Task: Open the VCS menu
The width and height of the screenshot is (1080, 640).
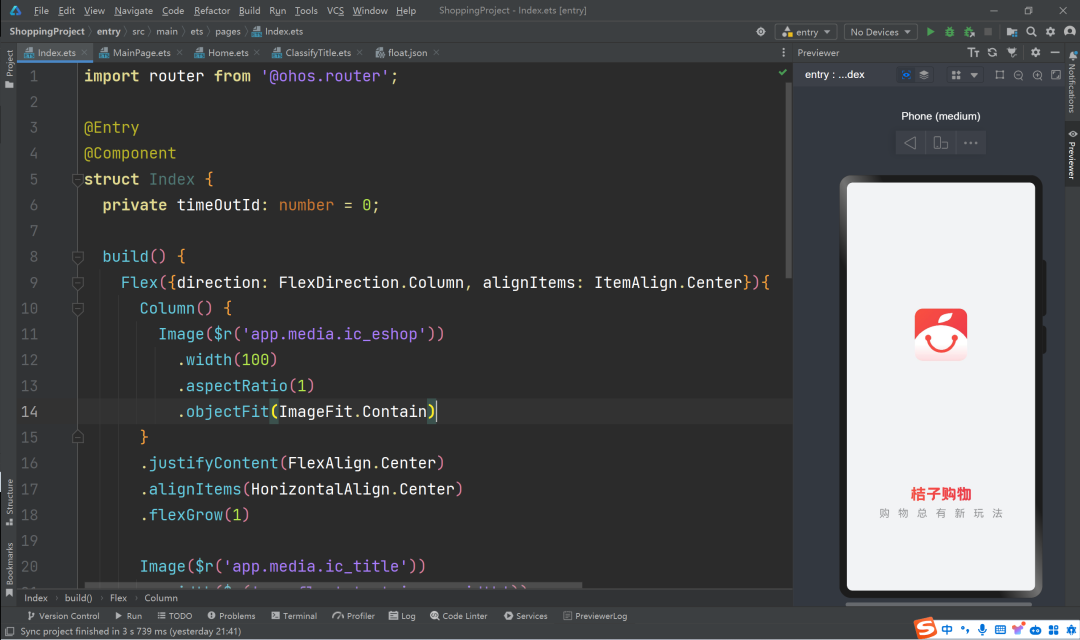Action: click(335, 10)
